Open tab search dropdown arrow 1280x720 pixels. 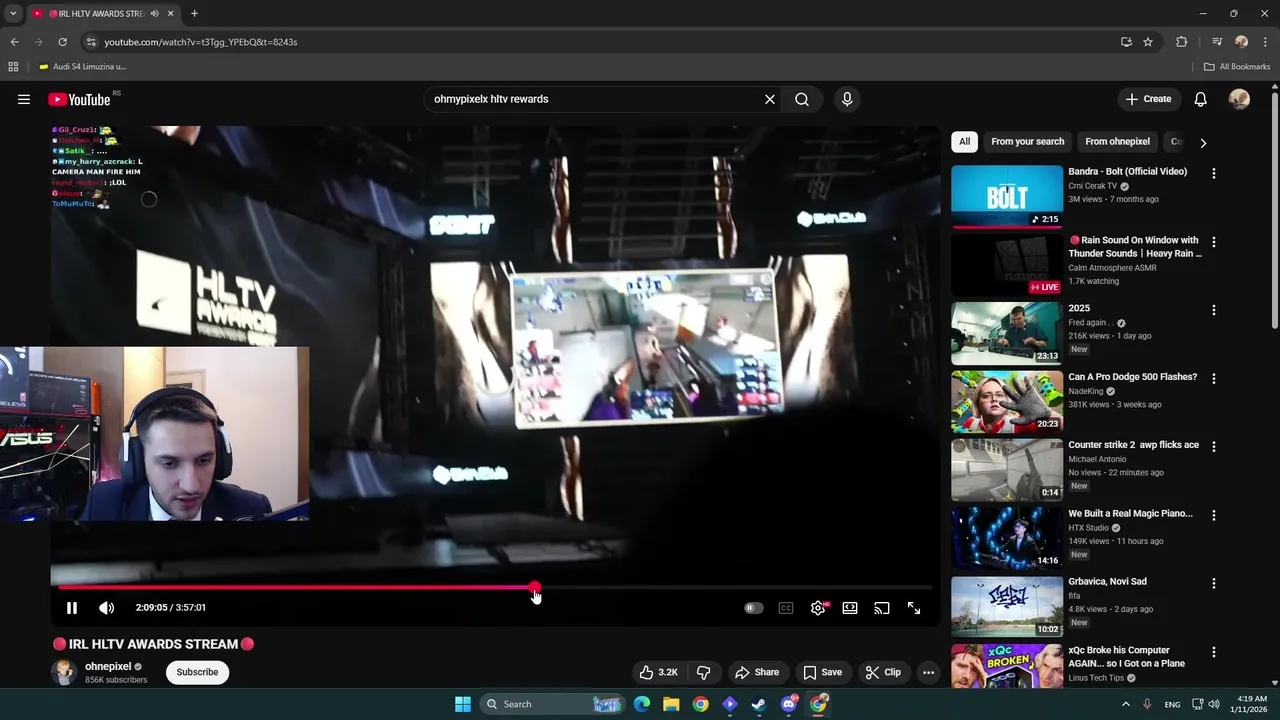[13, 14]
